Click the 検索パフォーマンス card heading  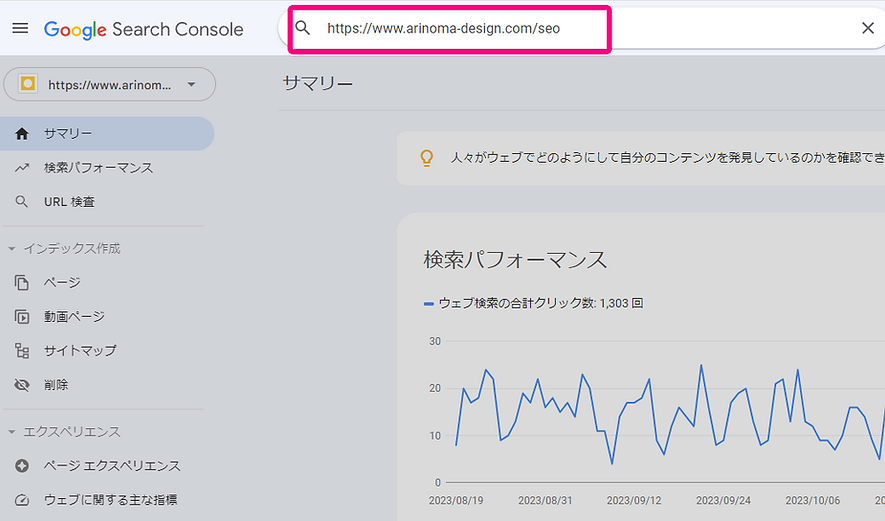click(515, 260)
